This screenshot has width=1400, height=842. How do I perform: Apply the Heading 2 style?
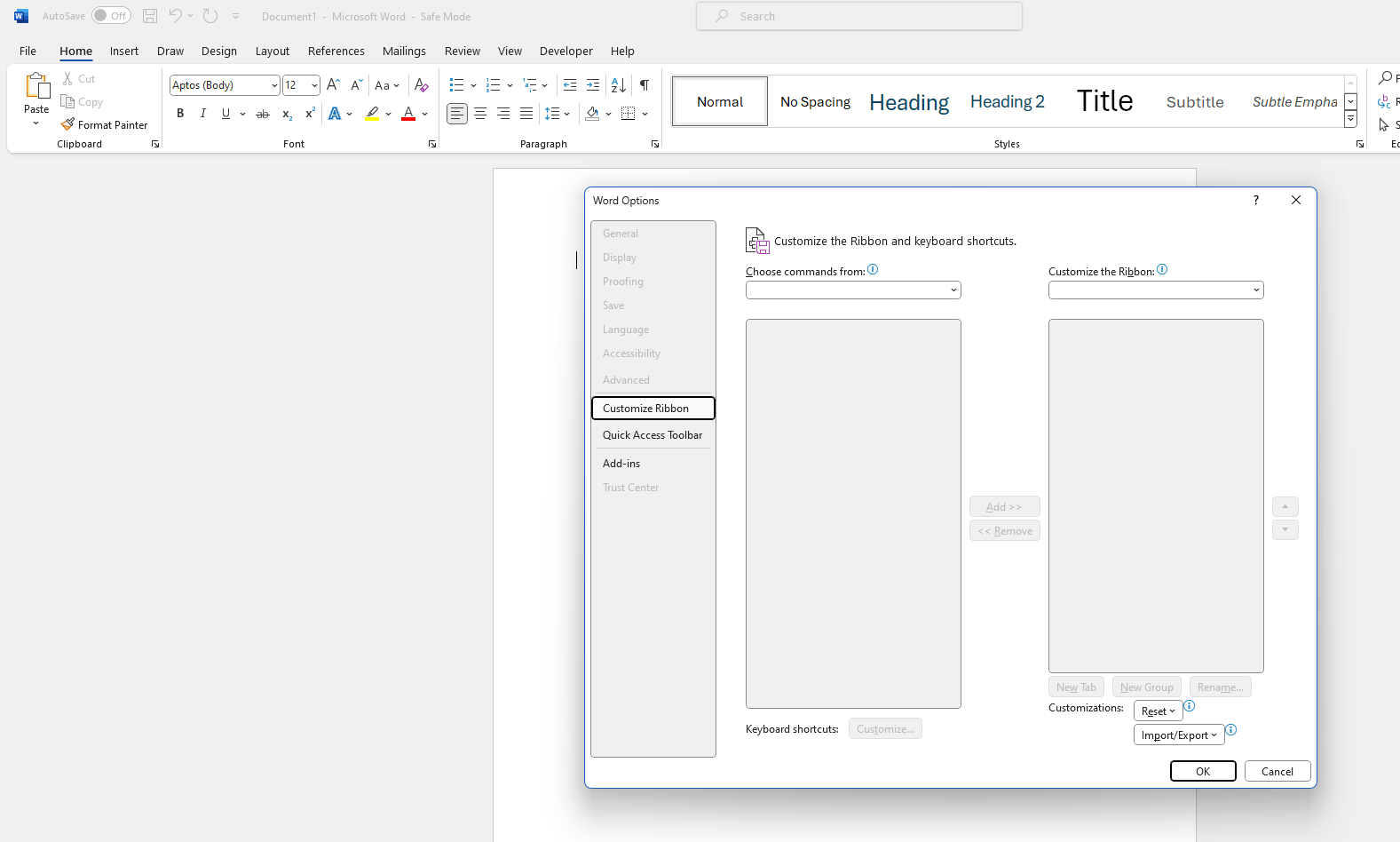1008,102
